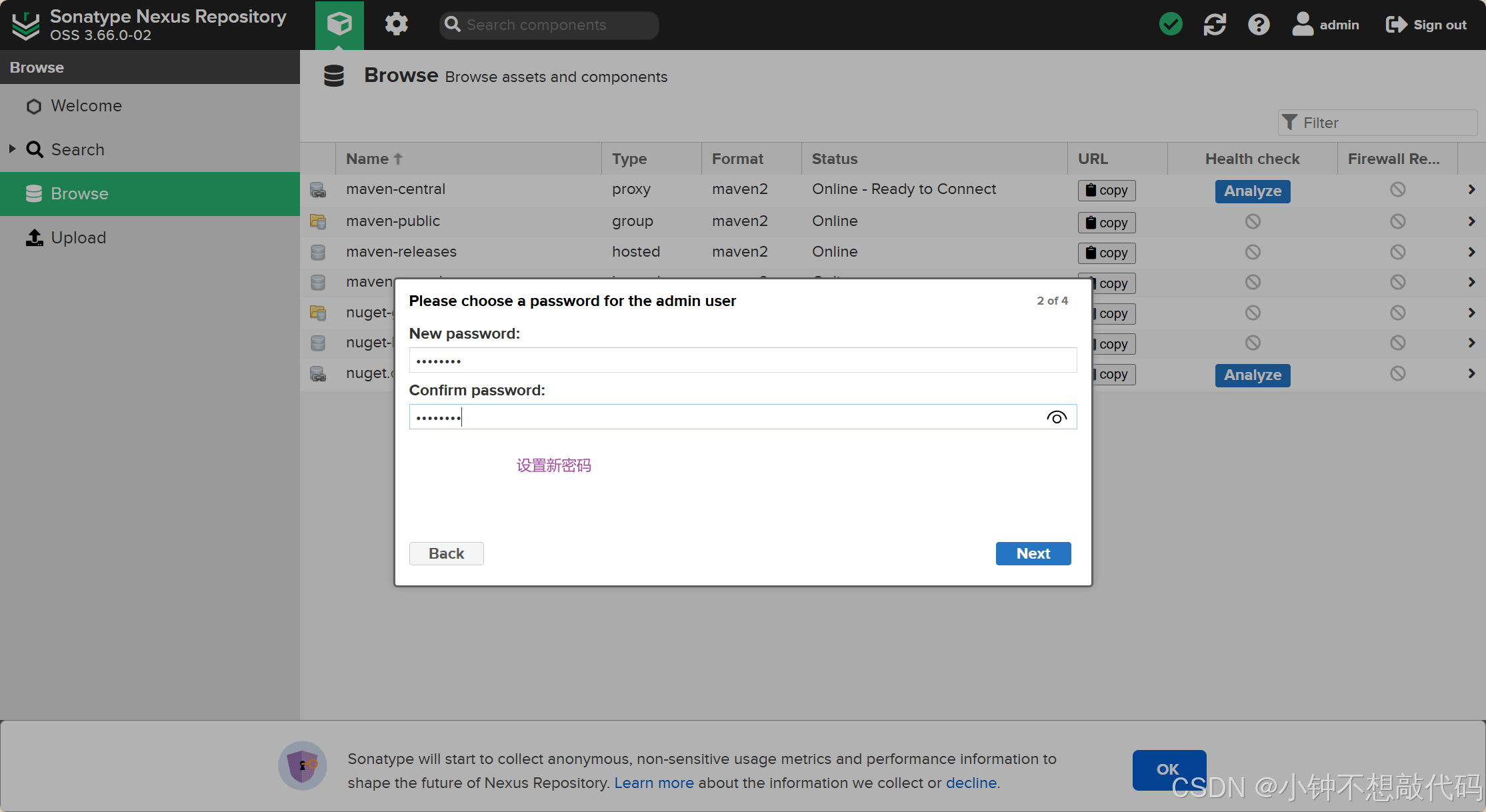Screen dimensions: 1486x812
Task: Open Search in the sidebar
Action: pyautogui.click(x=77, y=149)
